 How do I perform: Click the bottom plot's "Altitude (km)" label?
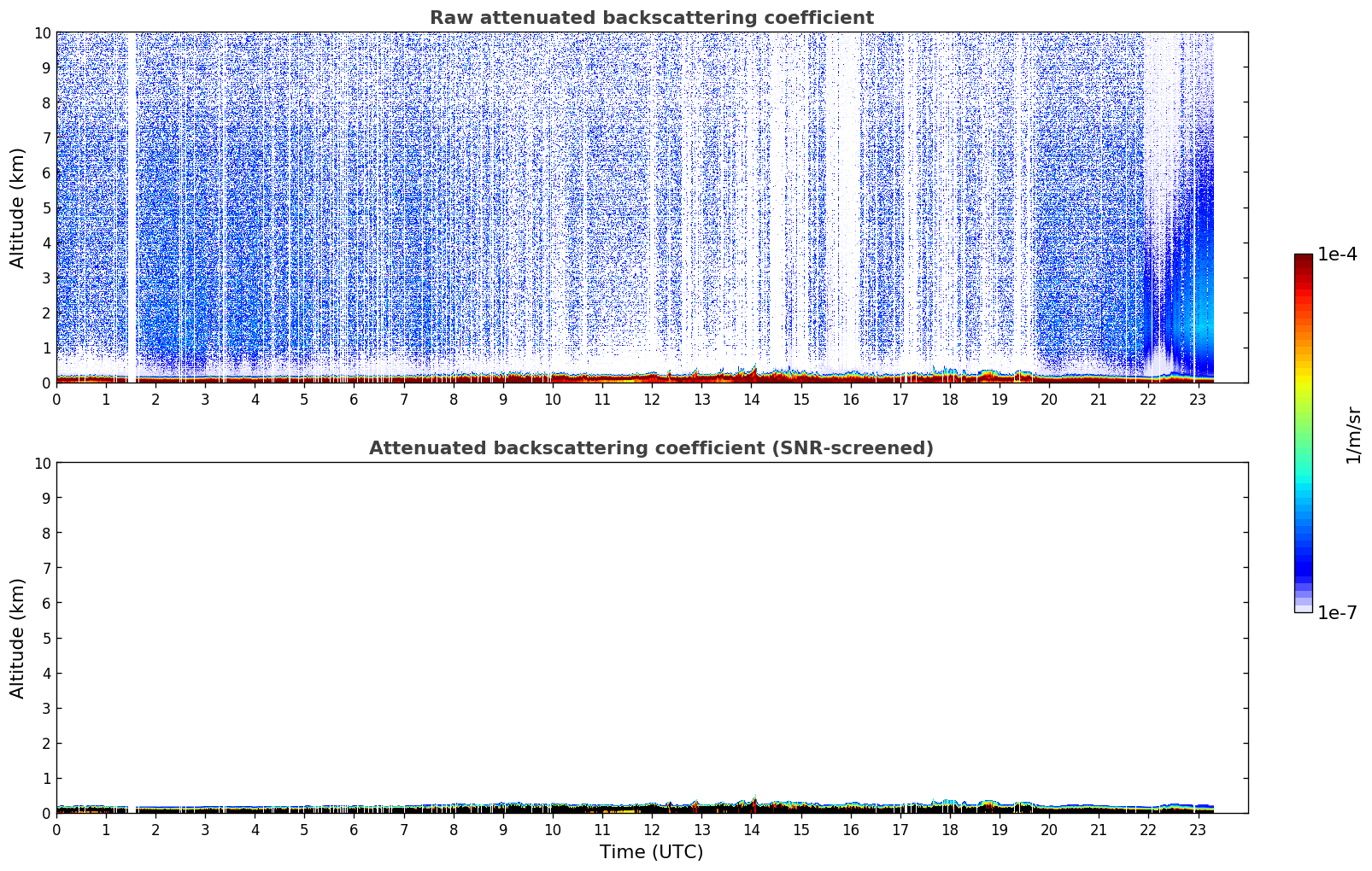[18, 638]
